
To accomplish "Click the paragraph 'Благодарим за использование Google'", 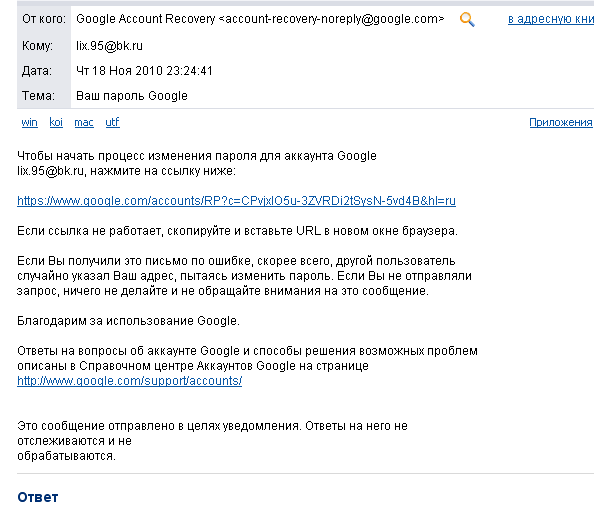I will [x=128, y=321].
